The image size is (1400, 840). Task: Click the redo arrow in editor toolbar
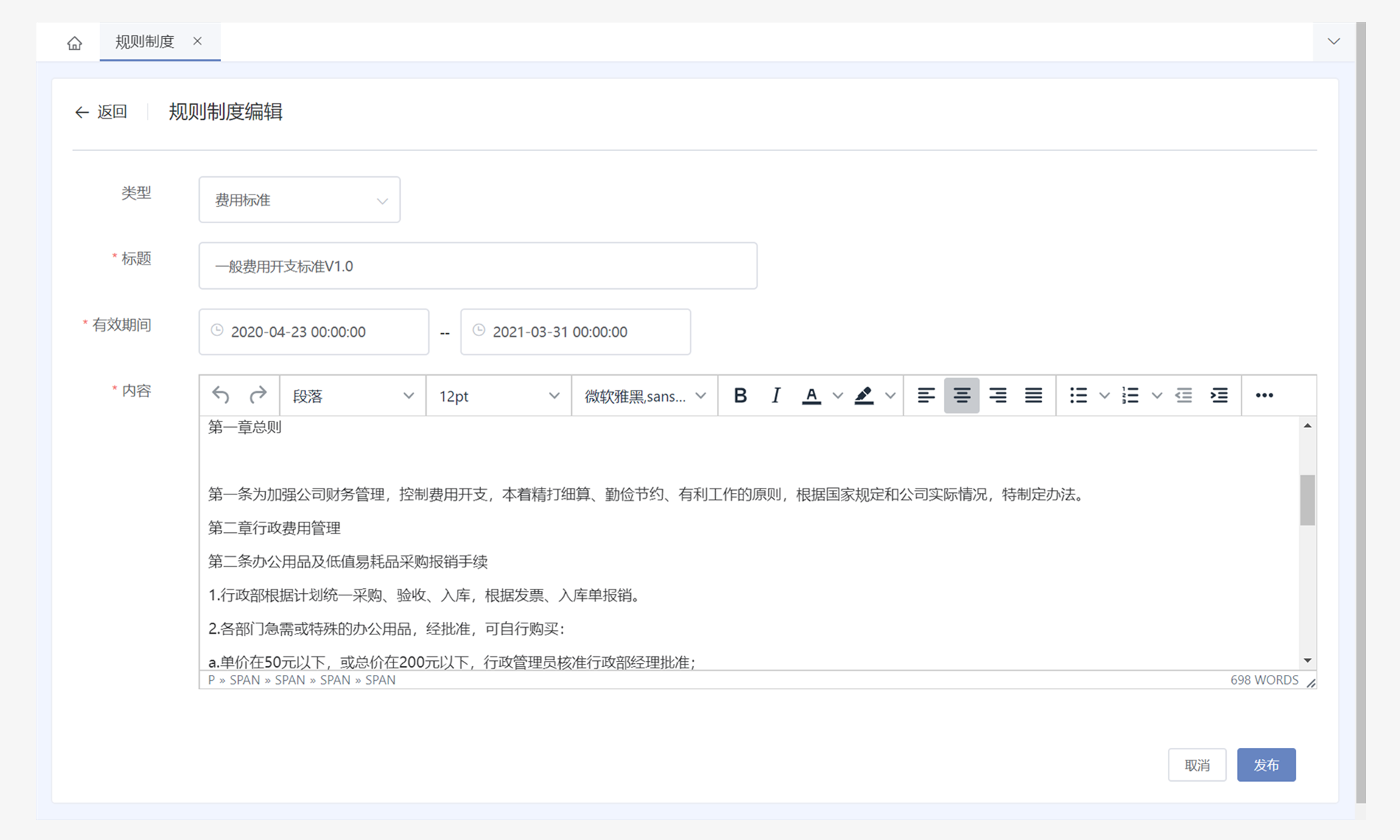click(257, 396)
